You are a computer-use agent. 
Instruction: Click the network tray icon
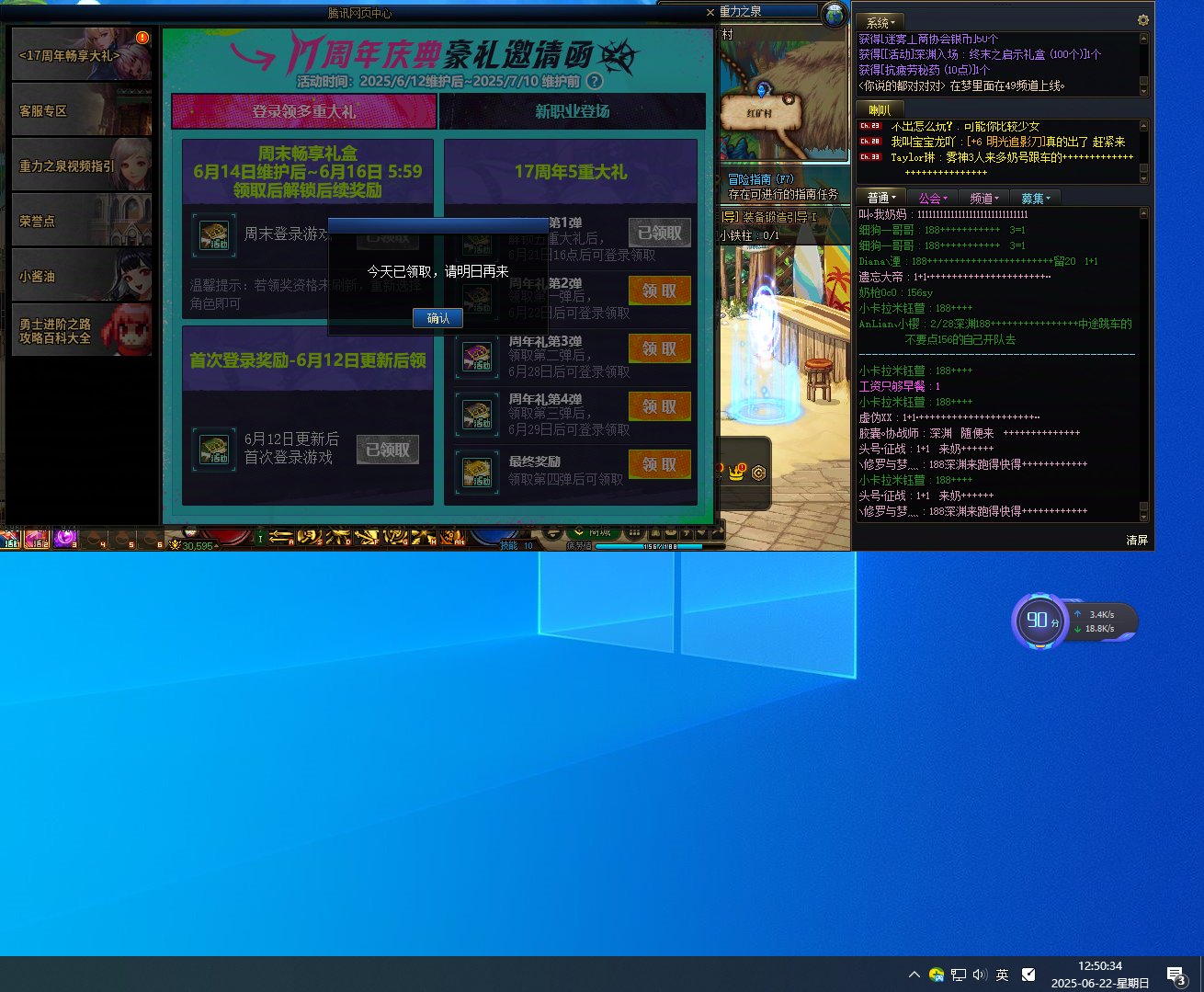click(x=958, y=975)
